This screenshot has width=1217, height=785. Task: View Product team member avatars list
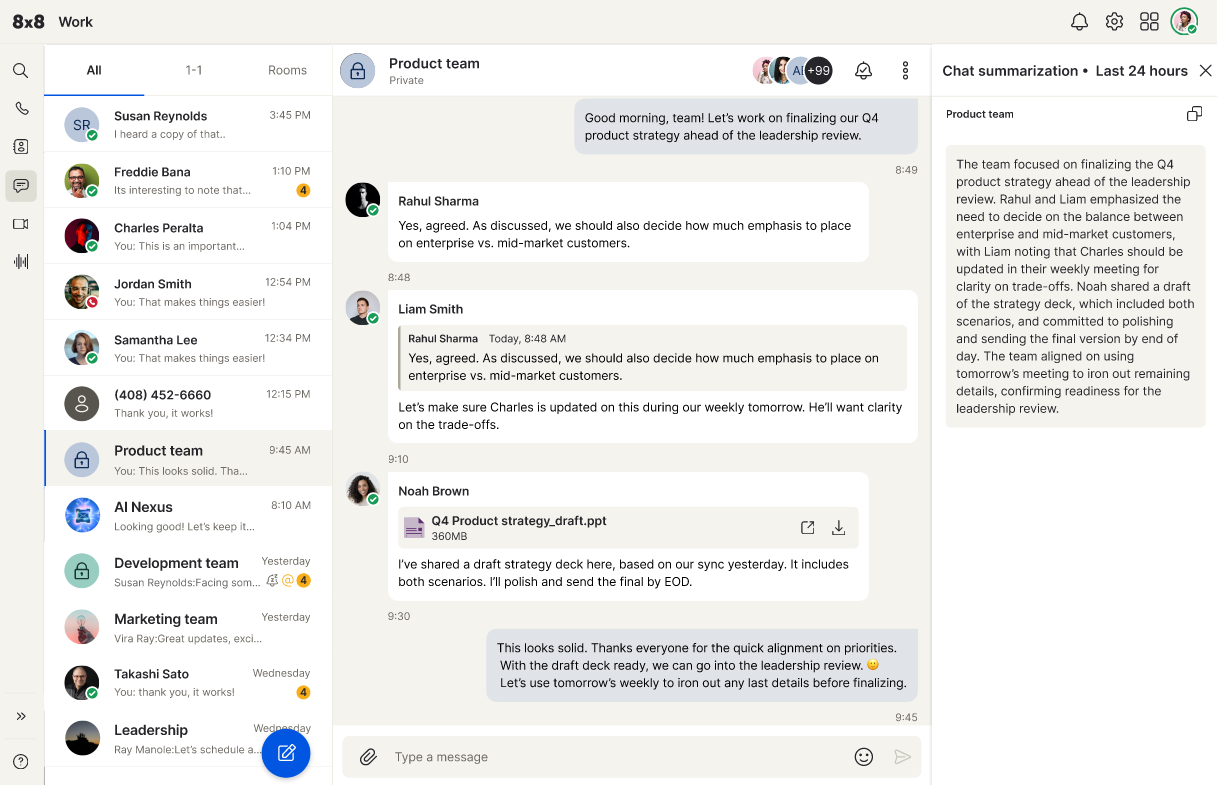(x=792, y=70)
